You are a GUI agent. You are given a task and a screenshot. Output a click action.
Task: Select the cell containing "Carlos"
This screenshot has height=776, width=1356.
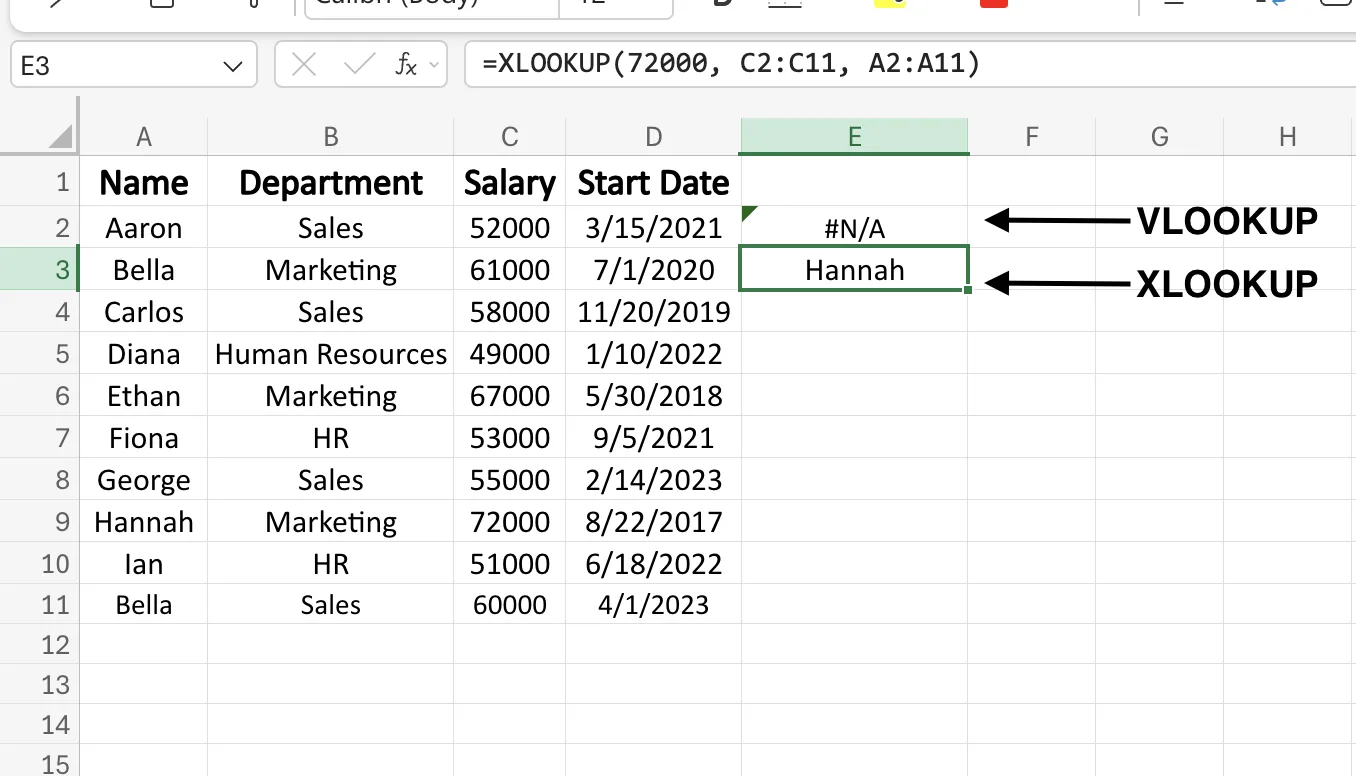[x=144, y=312]
